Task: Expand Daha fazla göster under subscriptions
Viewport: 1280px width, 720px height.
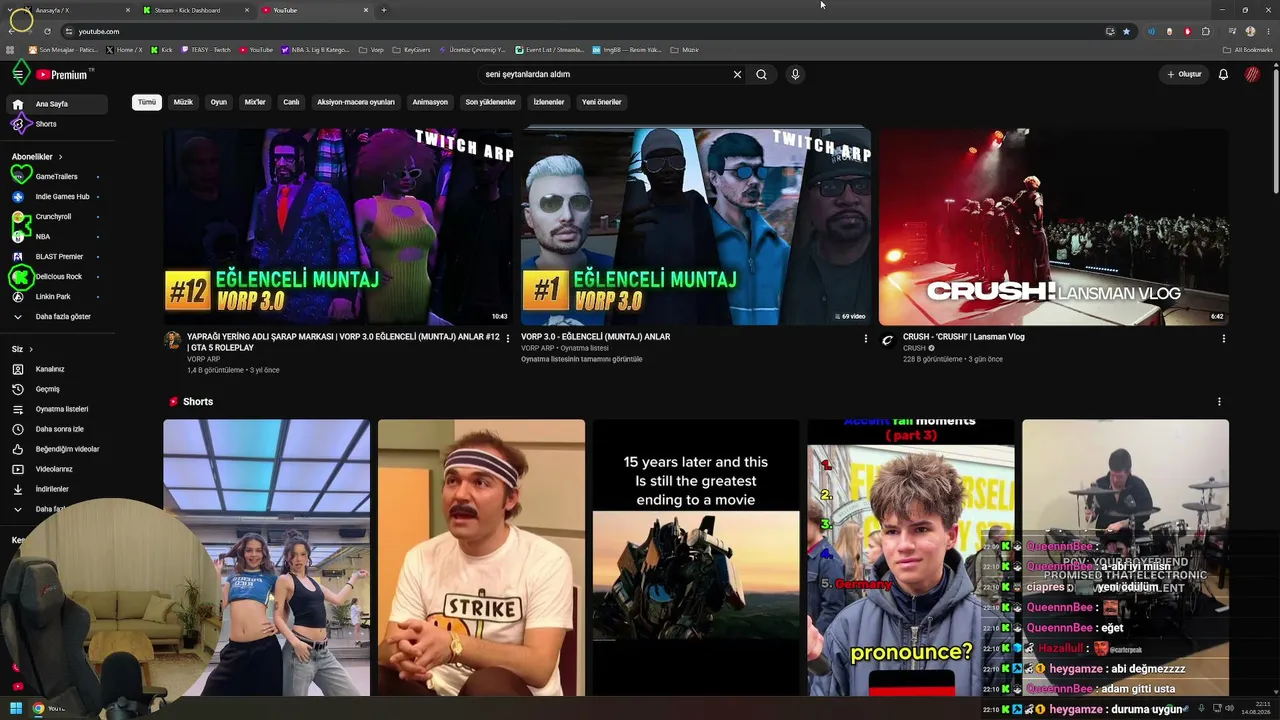Action: tap(56, 317)
